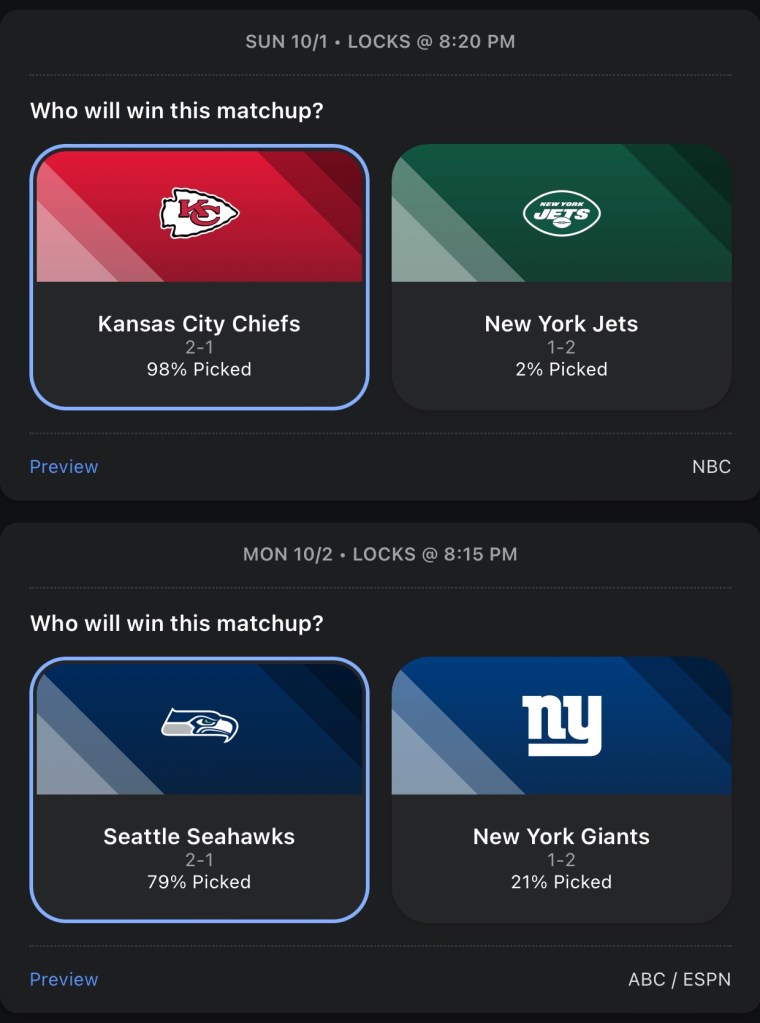Click the Seattle Seahawks hawk logo
Image resolution: width=760 pixels, height=1023 pixels.
(199, 724)
